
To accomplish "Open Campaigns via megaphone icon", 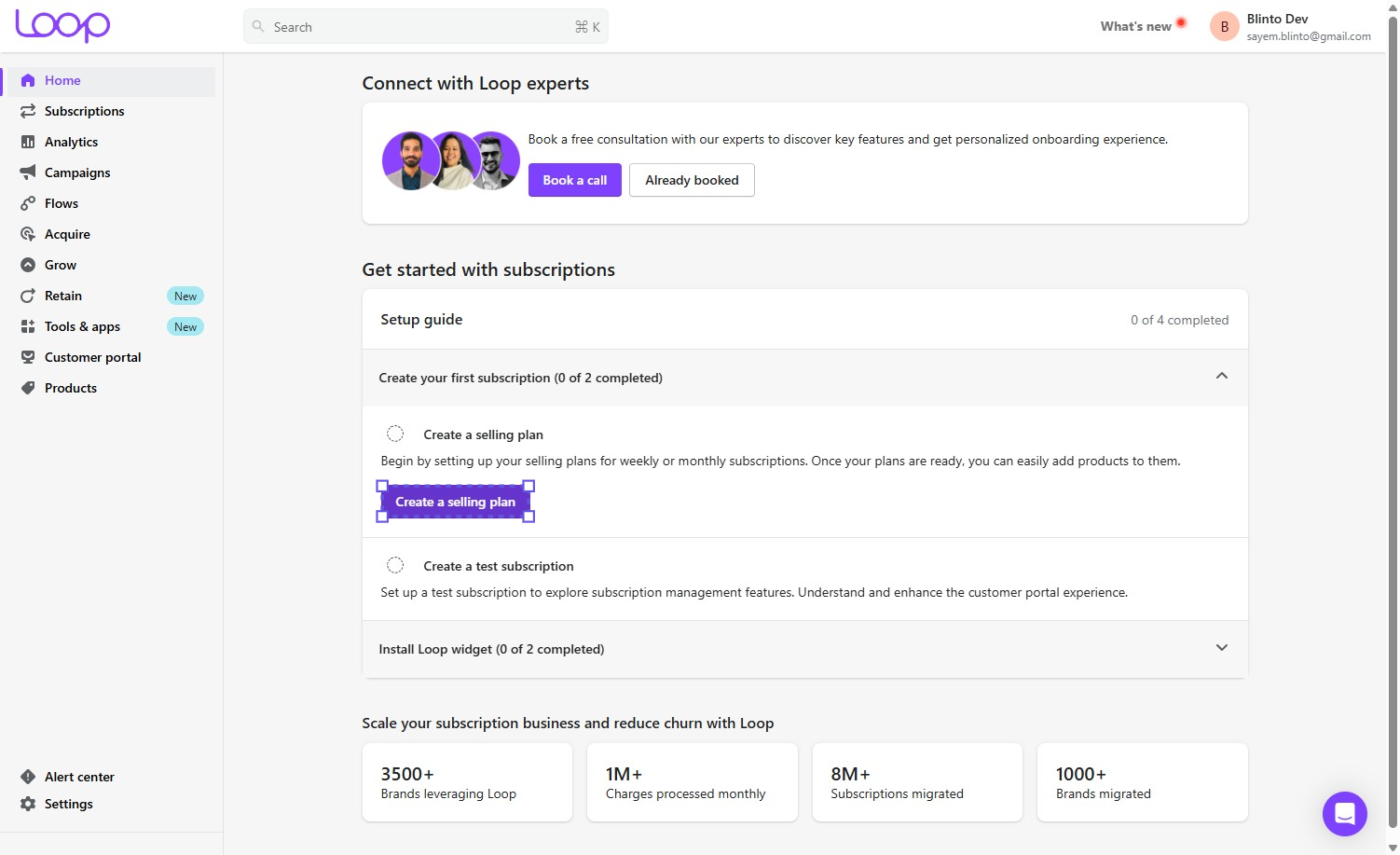I will (x=28, y=172).
